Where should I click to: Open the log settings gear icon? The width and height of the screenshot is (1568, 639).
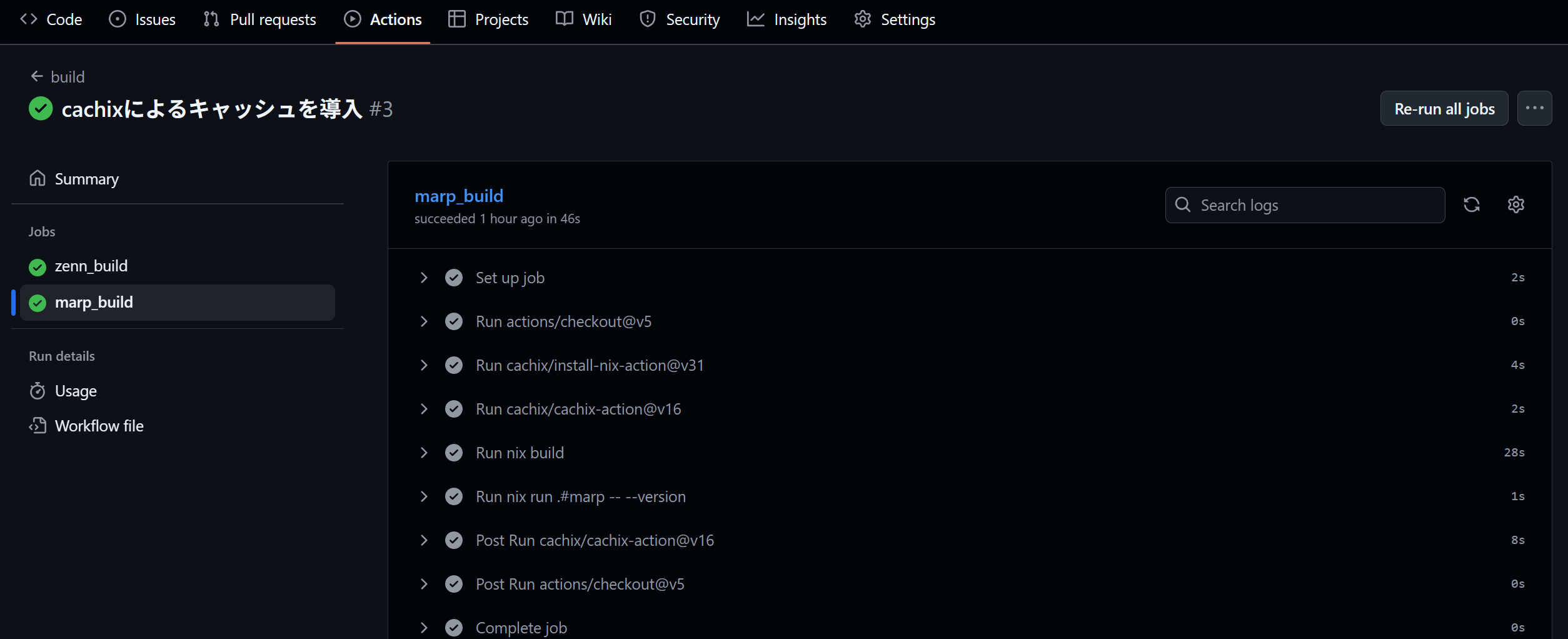[1516, 204]
